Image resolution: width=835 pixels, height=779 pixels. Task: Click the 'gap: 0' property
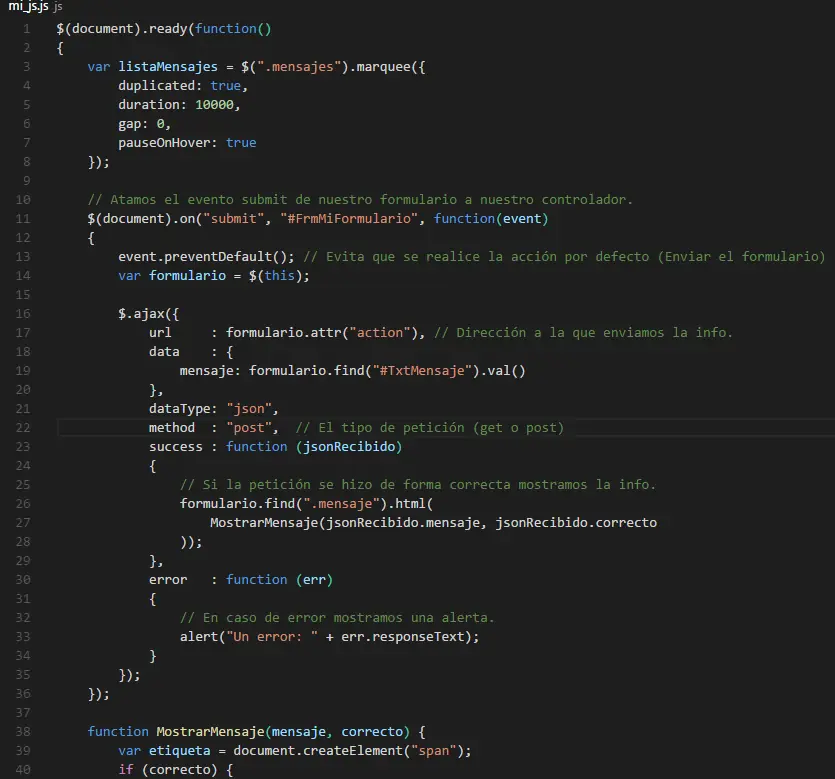pyautogui.click(x=144, y=124)
